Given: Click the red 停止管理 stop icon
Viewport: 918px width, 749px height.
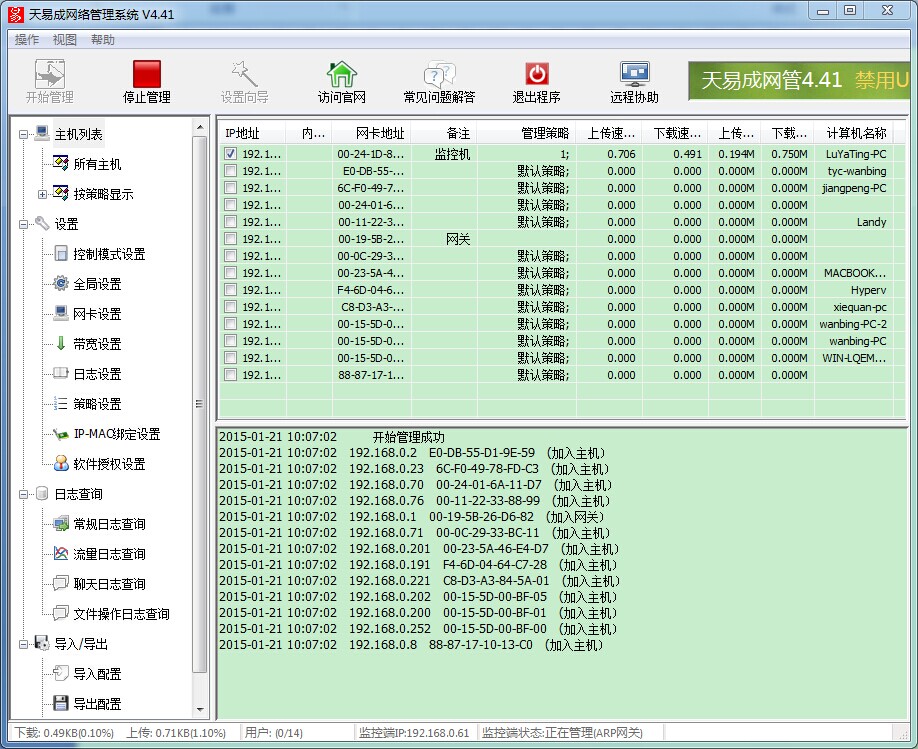Looking at the screenshot, I should tap(147, 75).
